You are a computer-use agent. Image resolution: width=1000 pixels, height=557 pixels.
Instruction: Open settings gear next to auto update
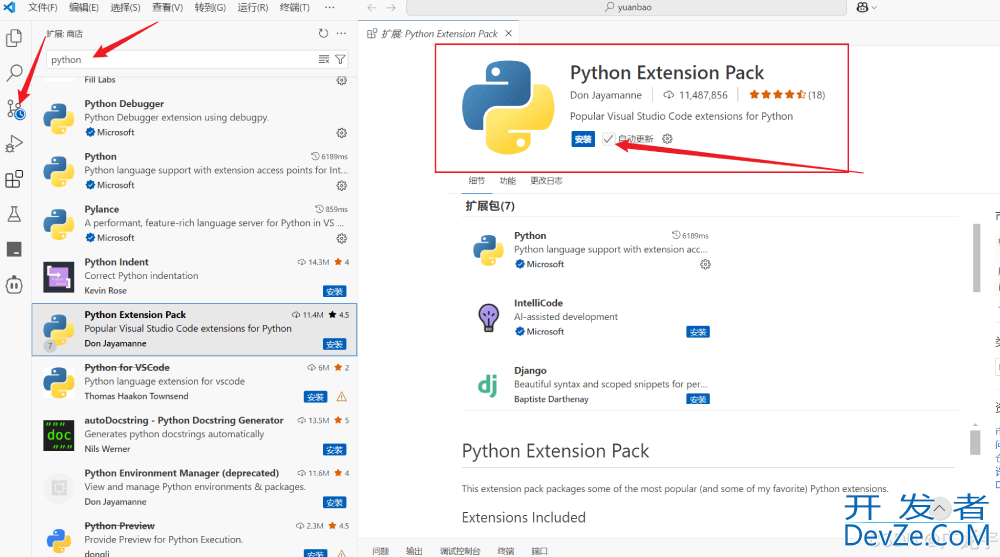pos(667,138)
